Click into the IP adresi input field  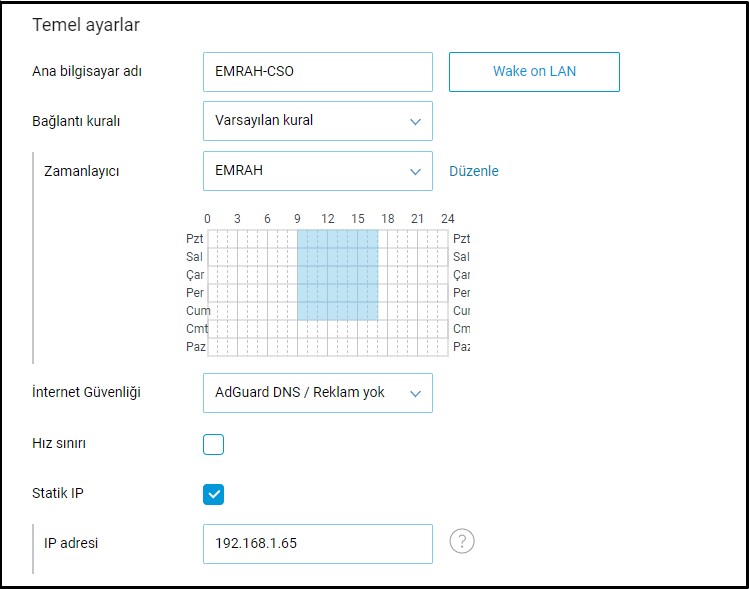(x=317, y=543)
